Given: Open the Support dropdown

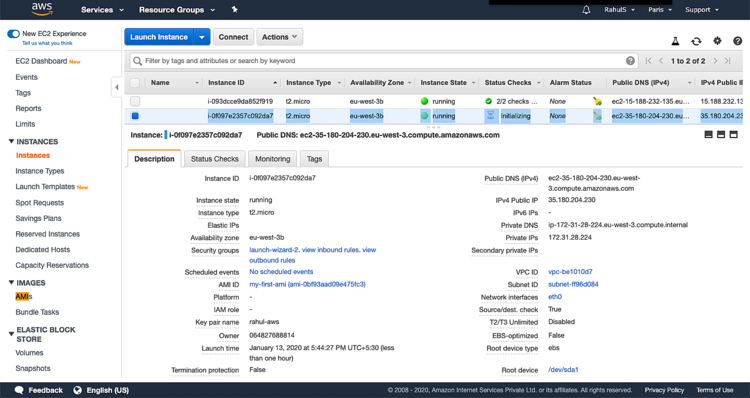Looking at the screenshot, I should pyautogui.click(x=702, y=10).
